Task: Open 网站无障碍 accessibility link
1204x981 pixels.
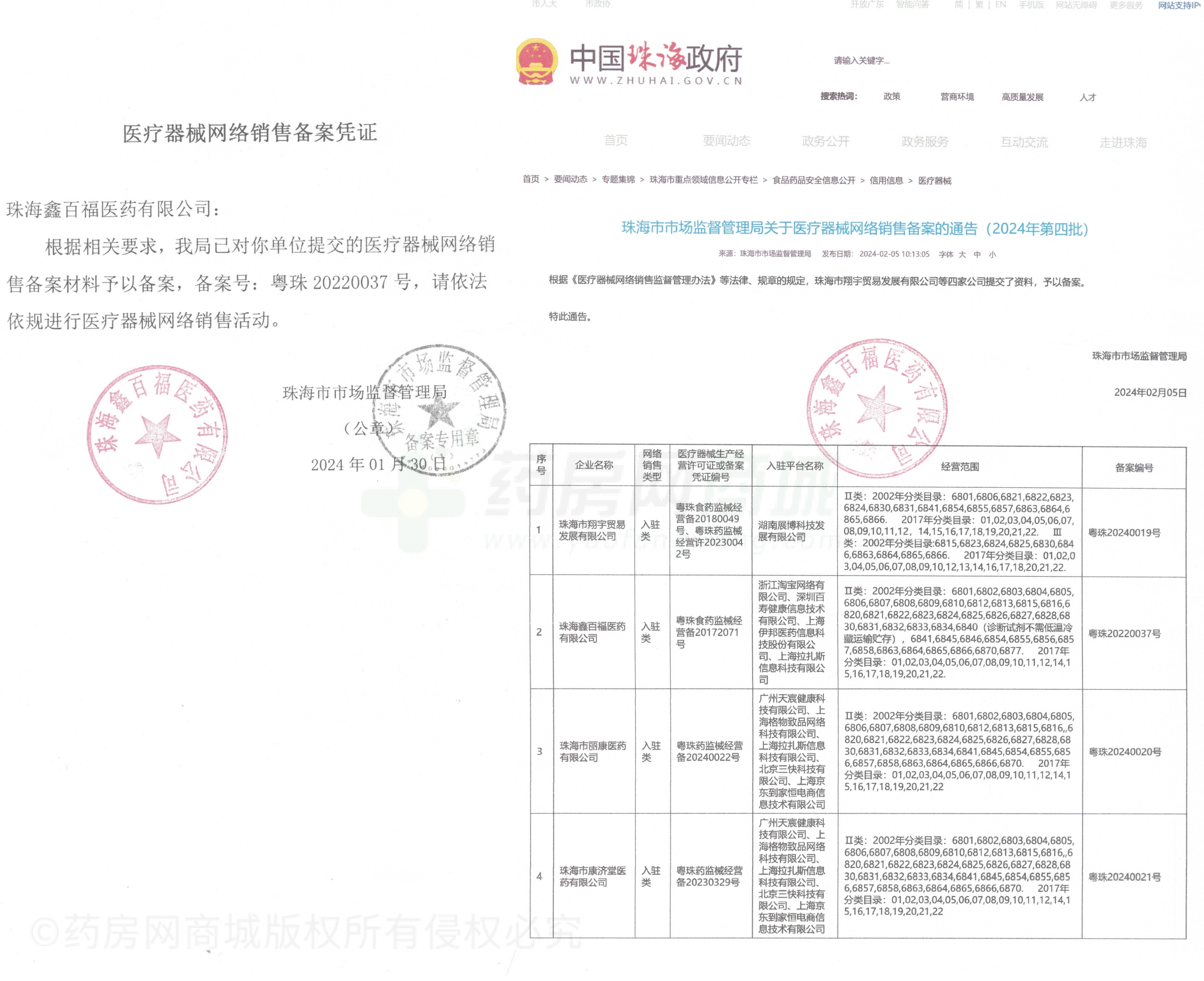Action: coord(1076,5)
